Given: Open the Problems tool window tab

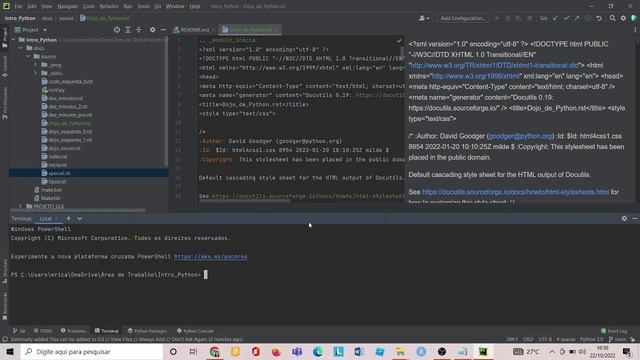Looking at the screenshot, I should pyautogui.click(x=73, y=331).
